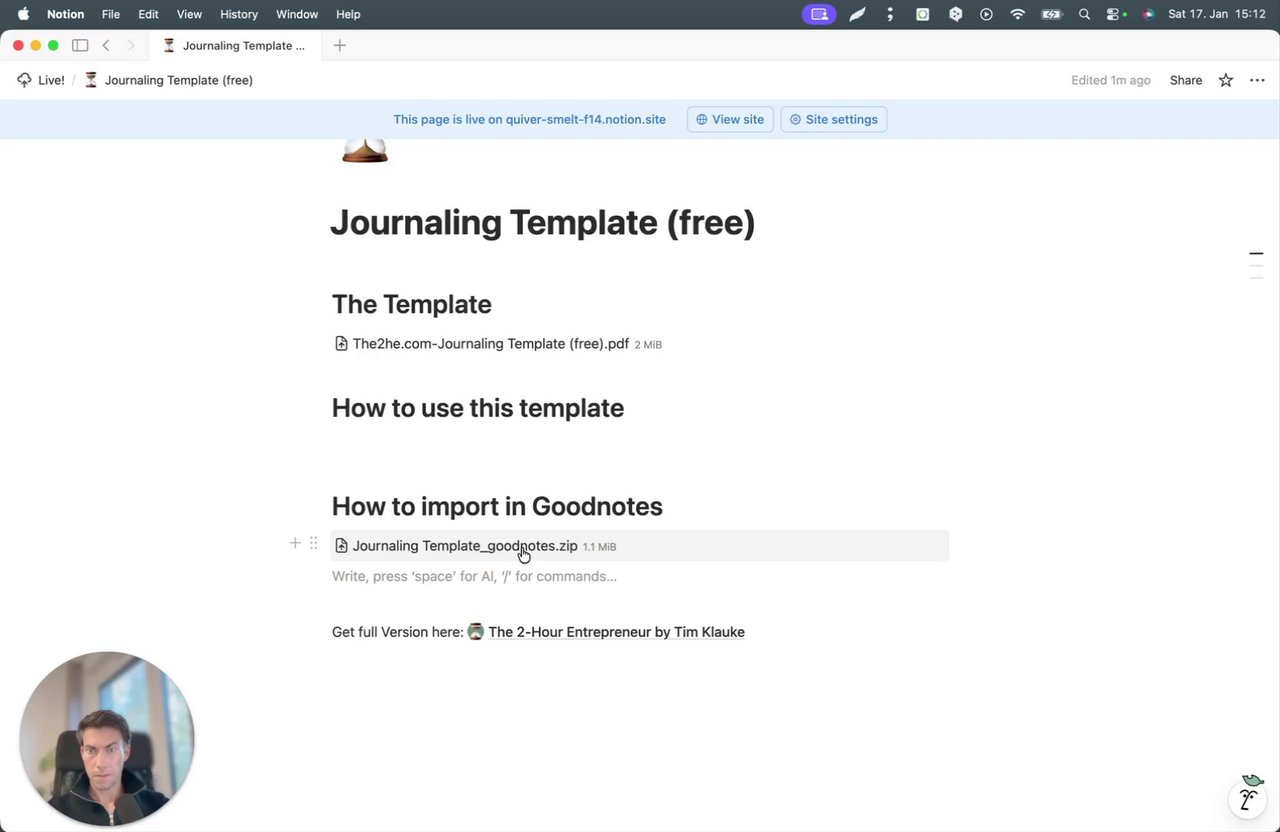1280x832 pixels.
Task: Click the quill feather menu bar icon
Action: [857, 14]
